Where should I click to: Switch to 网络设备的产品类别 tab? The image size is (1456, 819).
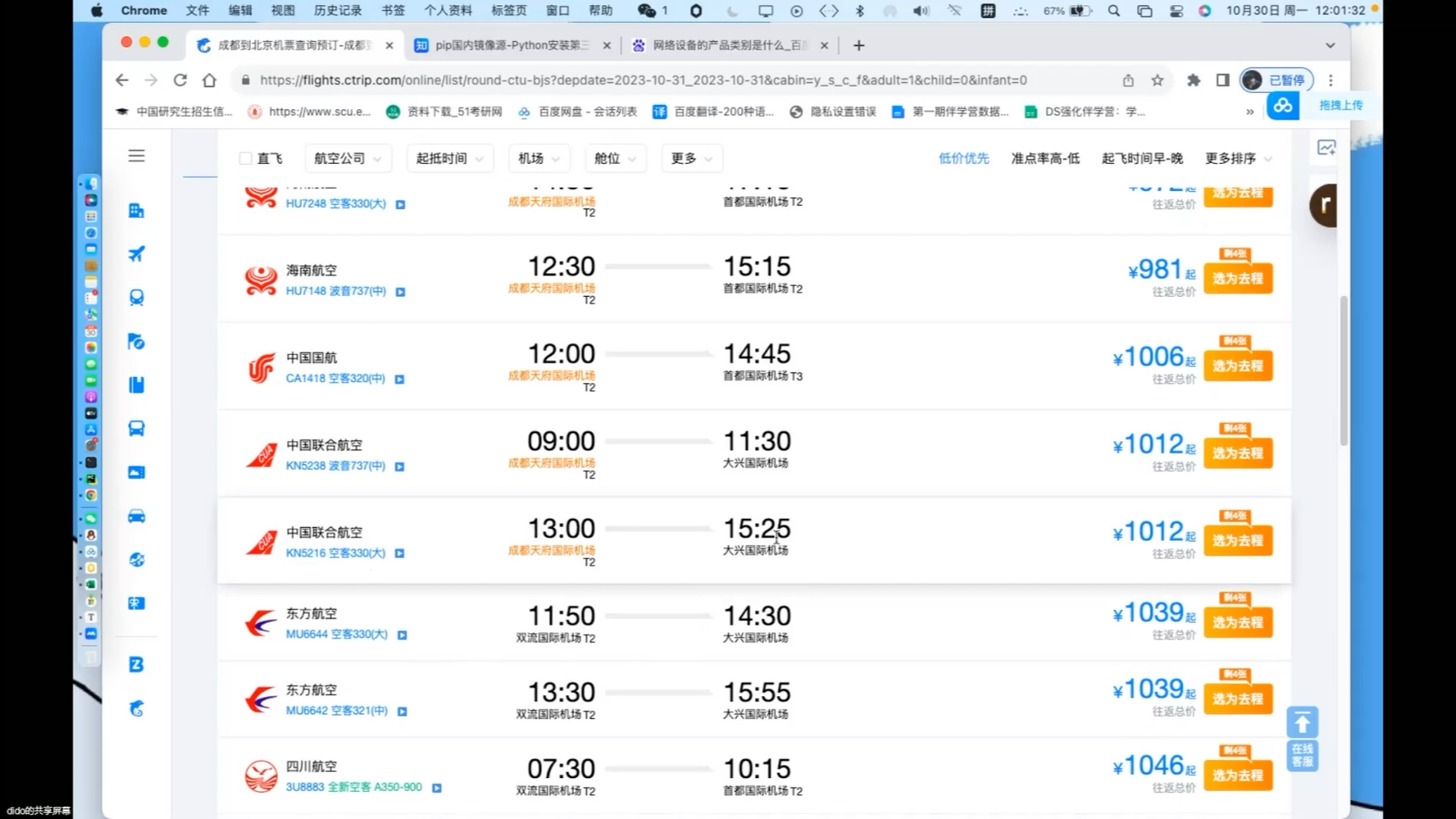[731, 45]
